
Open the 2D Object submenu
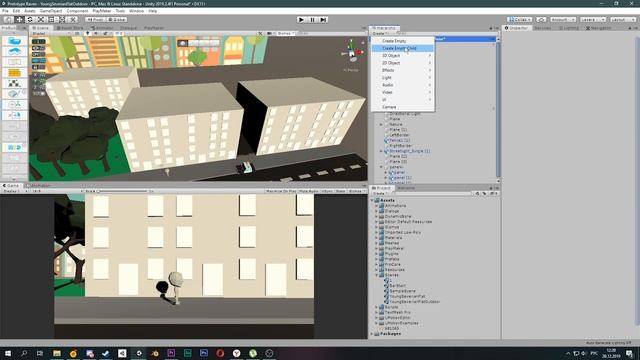point(402,63)
